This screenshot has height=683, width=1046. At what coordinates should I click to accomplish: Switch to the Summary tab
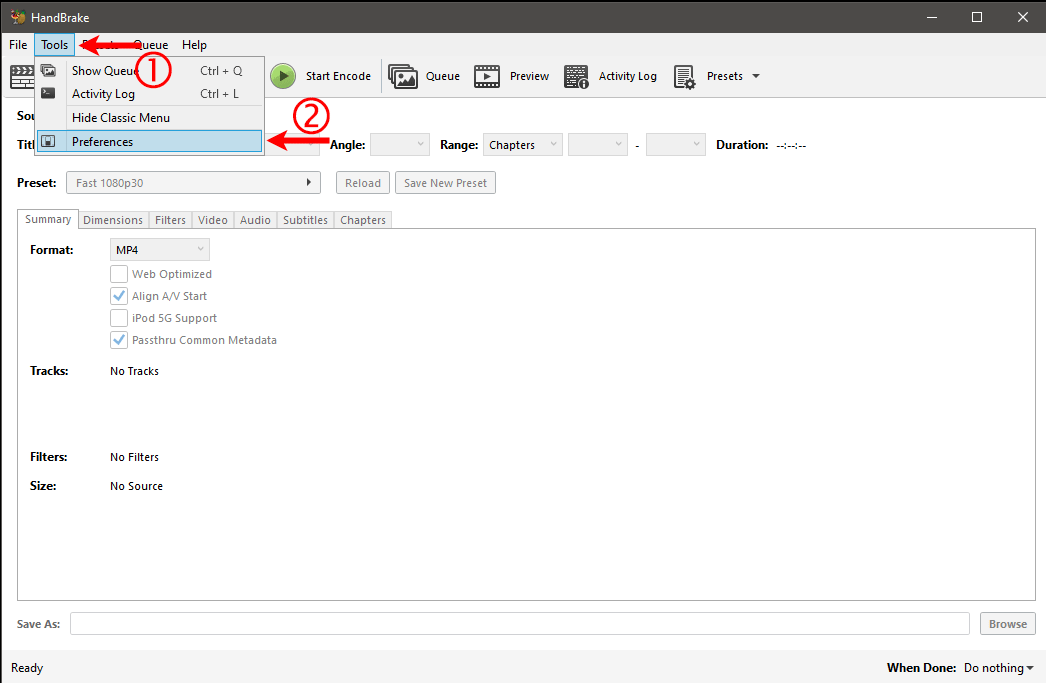(48, 219)
